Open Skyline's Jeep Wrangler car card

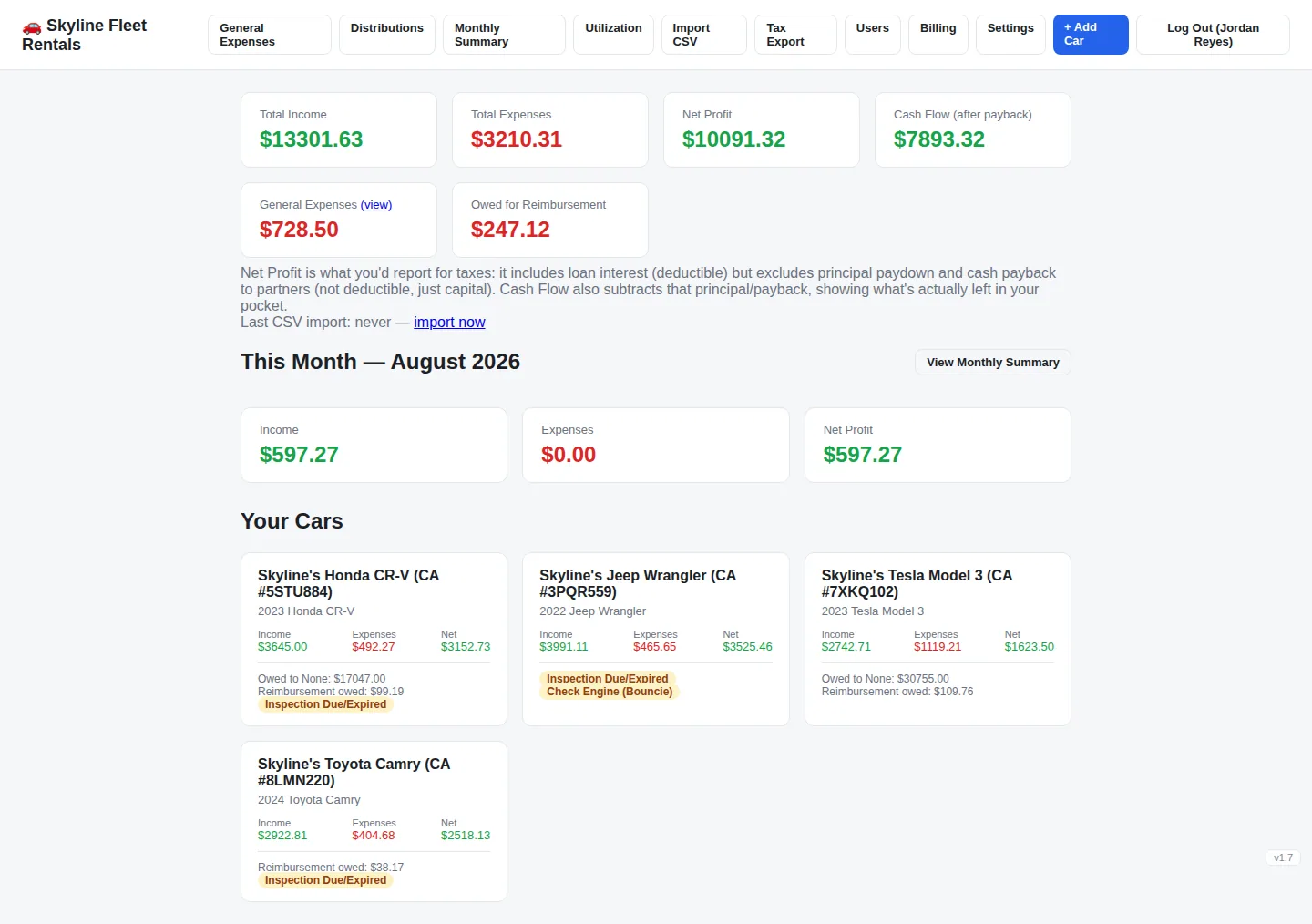click(x=656, y=639)
